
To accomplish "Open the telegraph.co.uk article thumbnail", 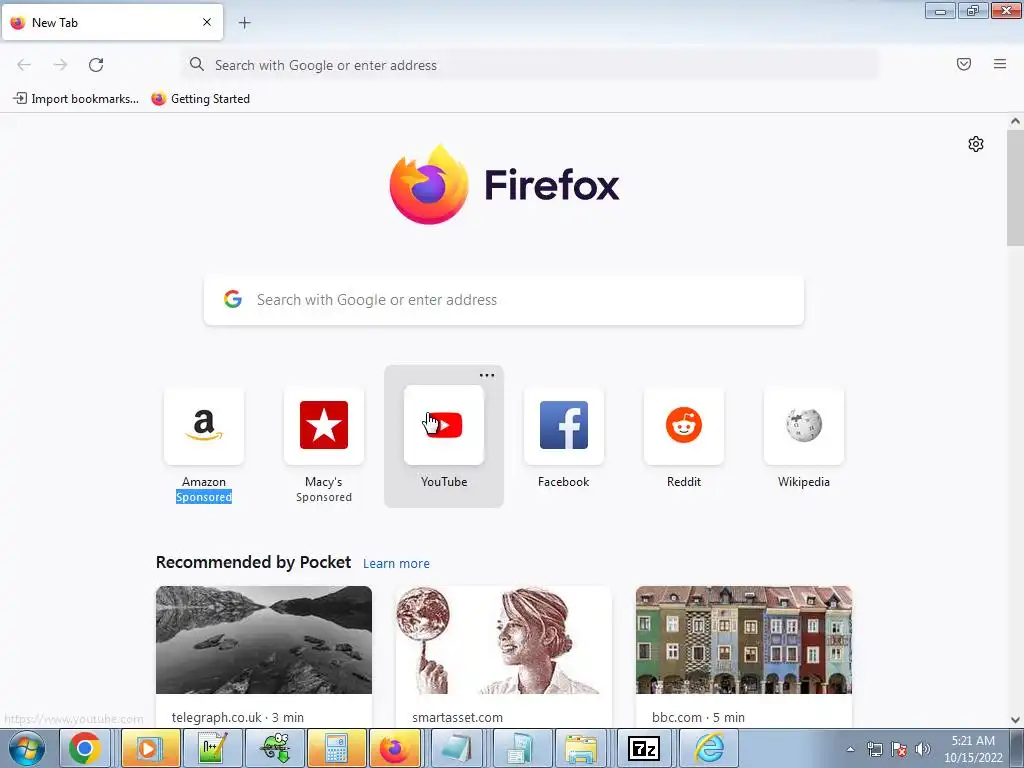I will [x=264, y=640].
